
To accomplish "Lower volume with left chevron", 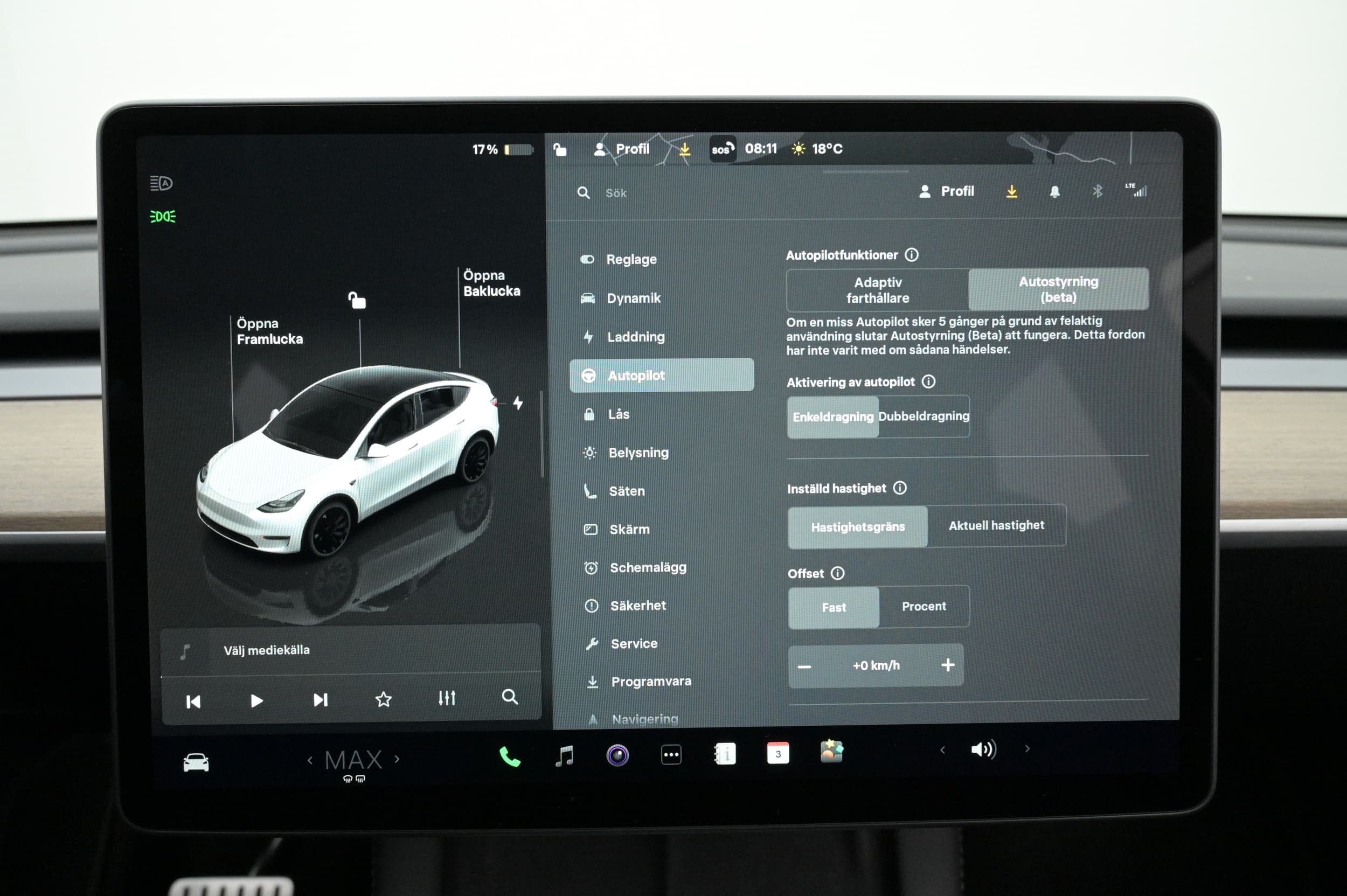I will [x=942, y=749].
